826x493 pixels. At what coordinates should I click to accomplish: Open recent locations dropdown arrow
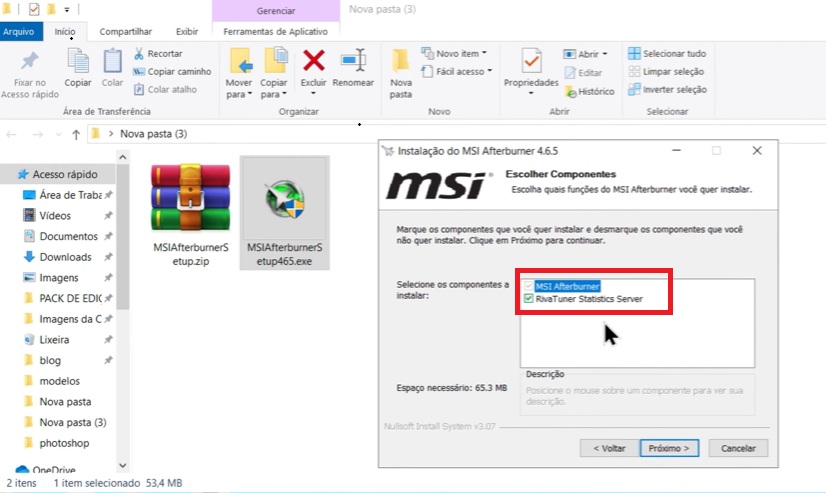pyautogui.click(x=58, y=134)
